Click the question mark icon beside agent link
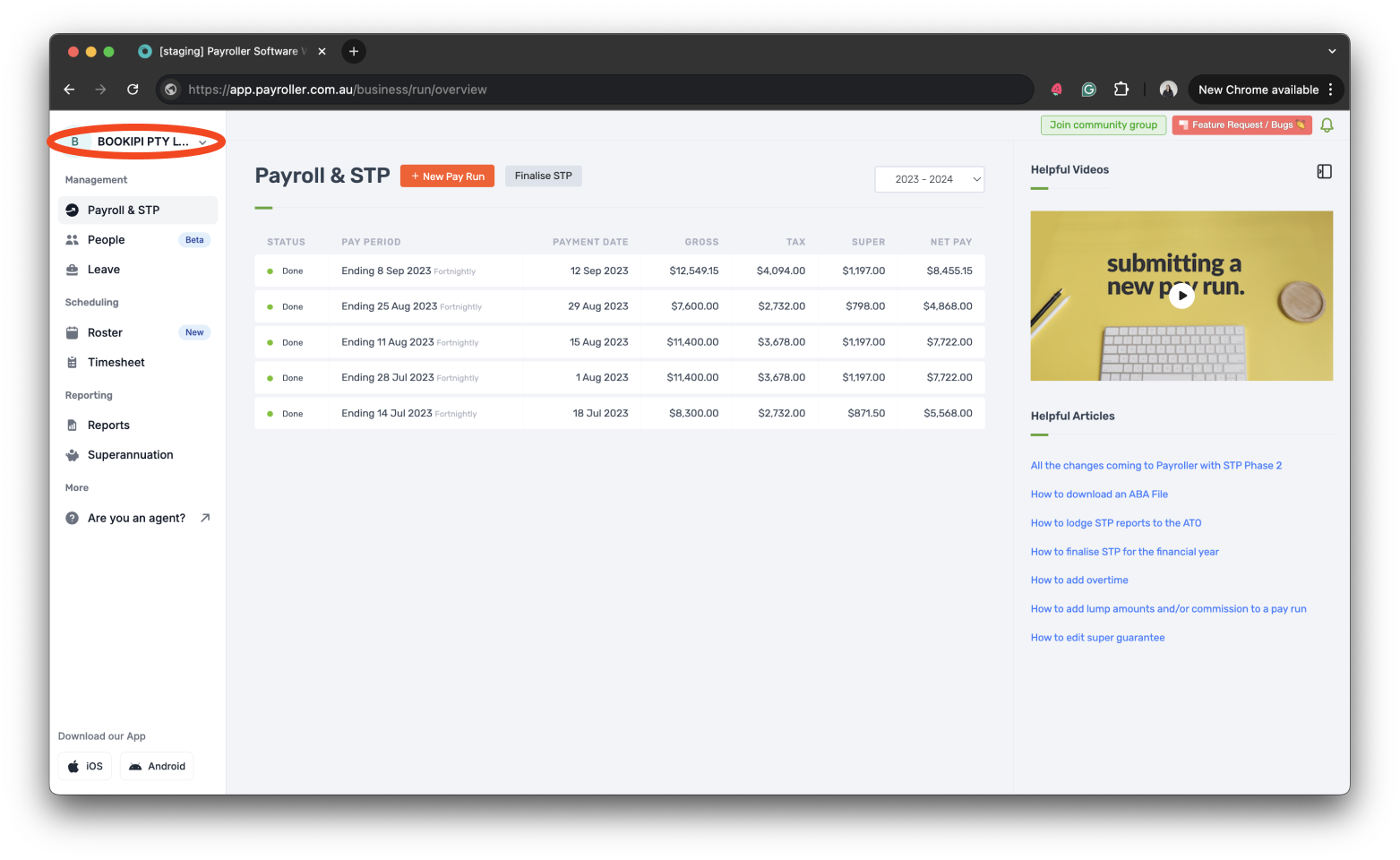Image resolution: width=1400 pixels, height=860 pixels. point(72,518)
